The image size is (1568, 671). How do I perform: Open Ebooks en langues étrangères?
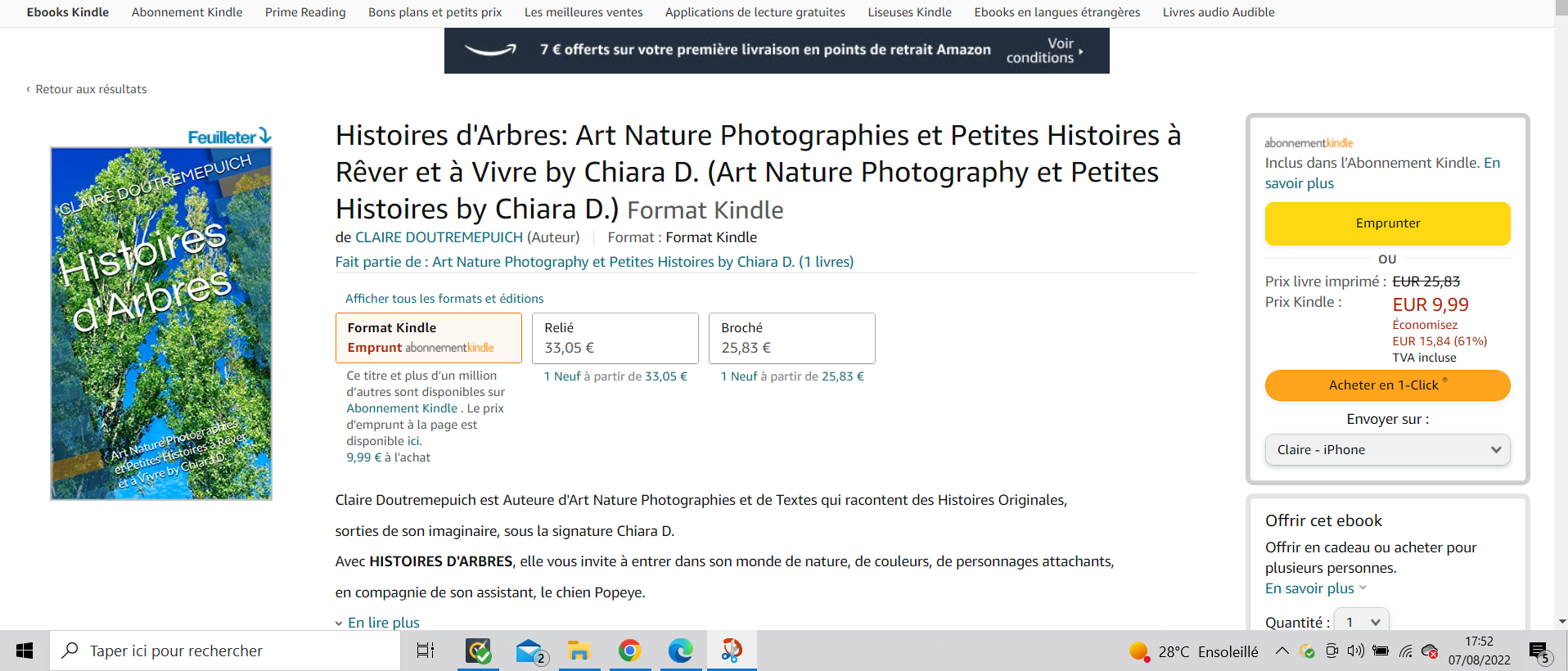[1057, 12]
